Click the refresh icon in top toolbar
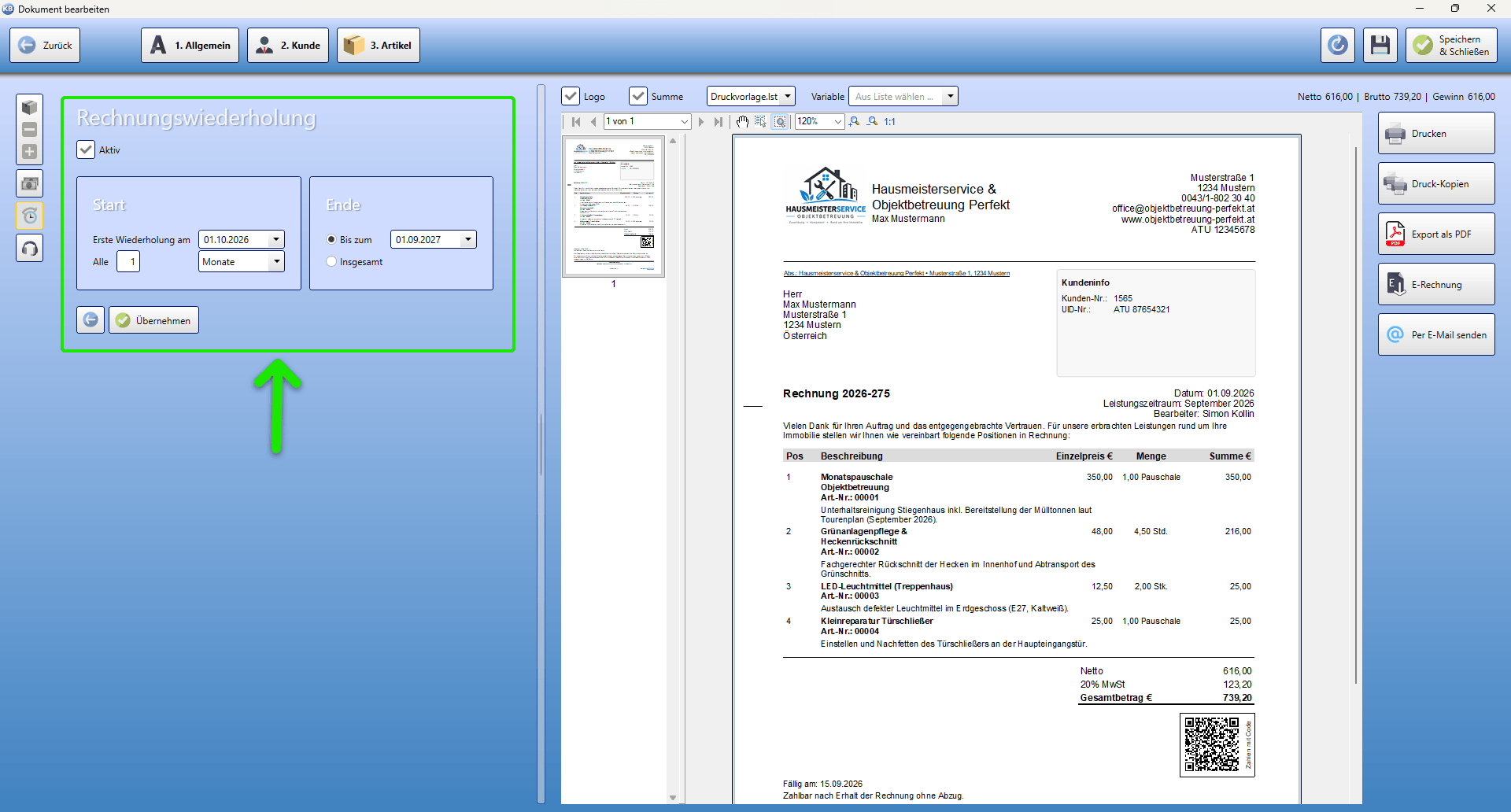 tap(1338, 45)
